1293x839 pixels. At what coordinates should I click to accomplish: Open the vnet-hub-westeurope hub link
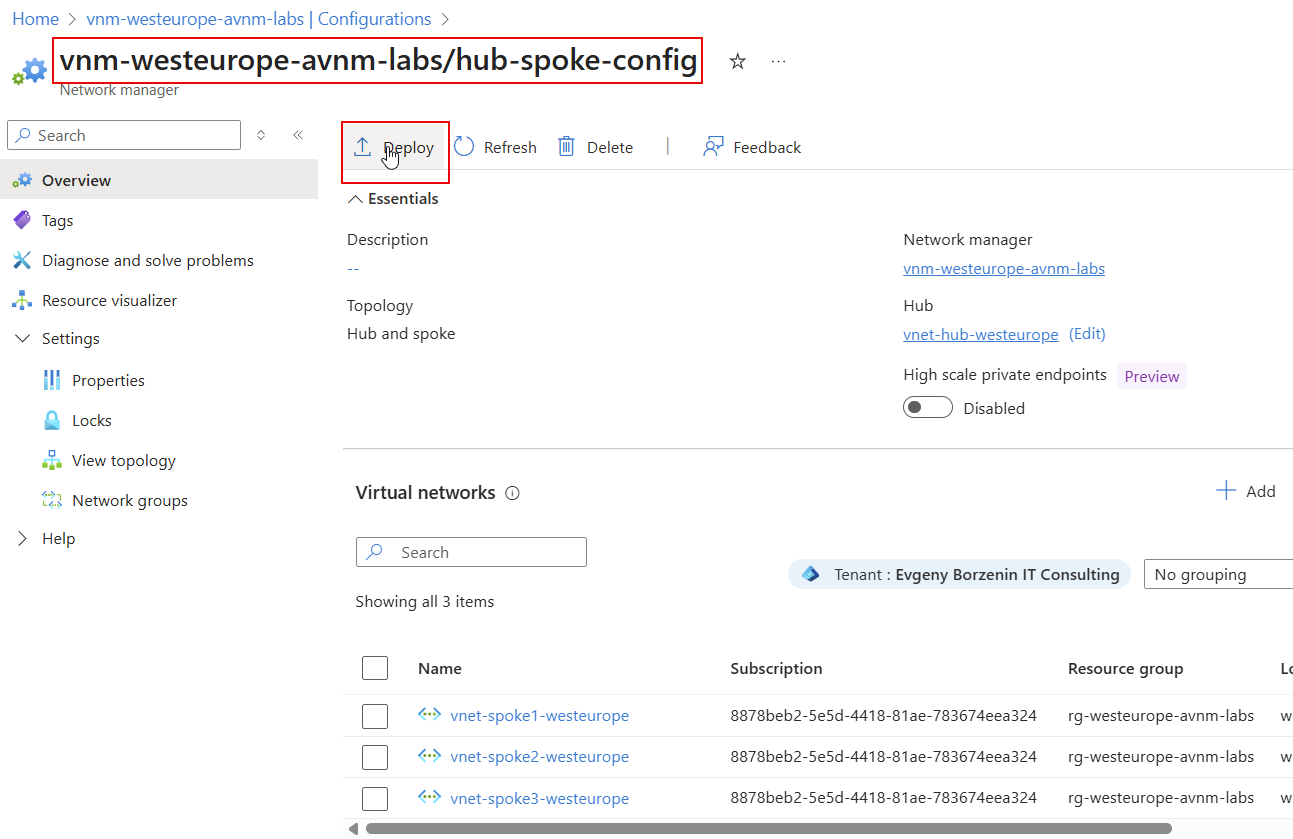coord(981,333)
